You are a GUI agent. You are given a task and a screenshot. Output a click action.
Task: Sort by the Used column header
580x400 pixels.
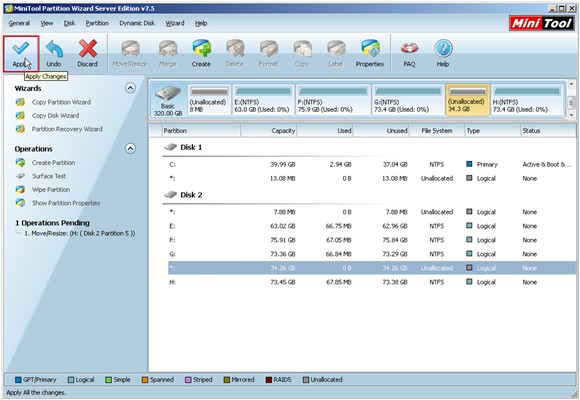click(325, 131)
